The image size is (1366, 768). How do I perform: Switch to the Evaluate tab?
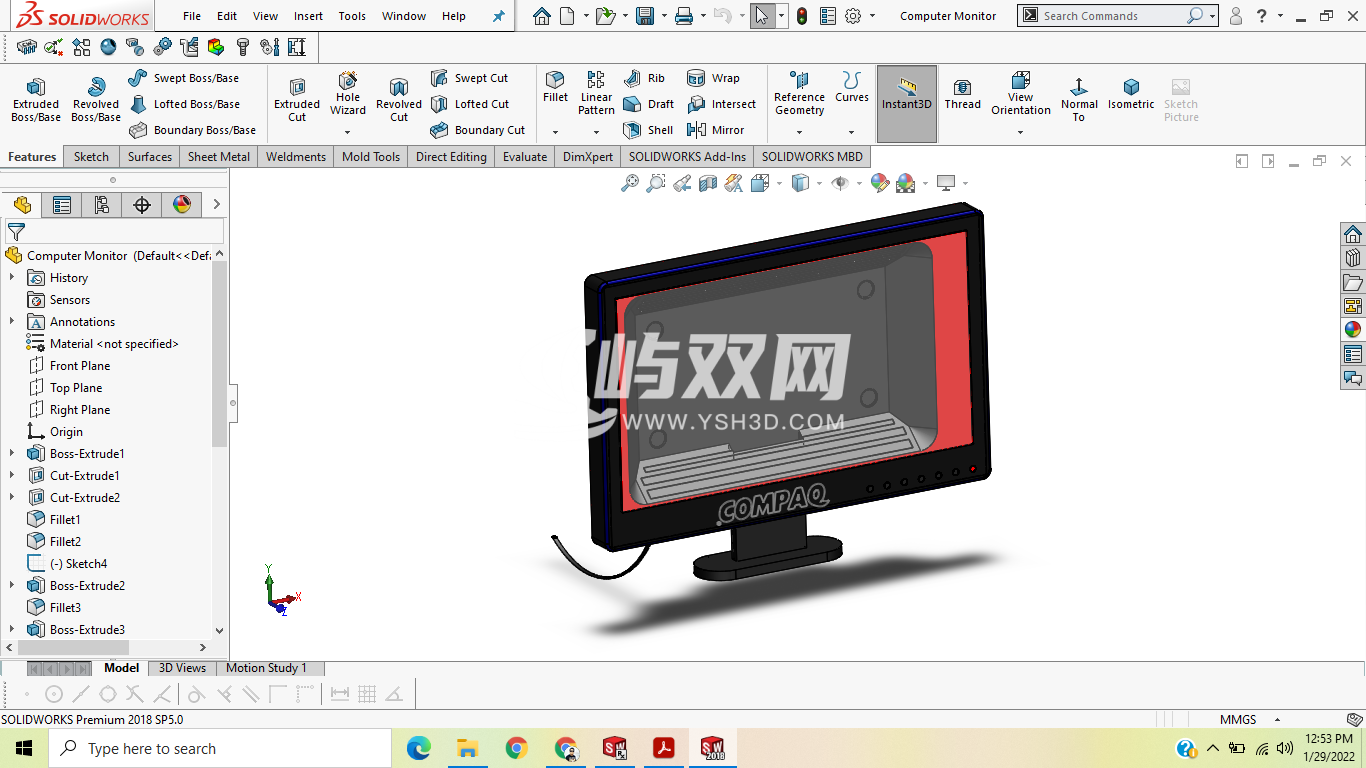point(525,157)
